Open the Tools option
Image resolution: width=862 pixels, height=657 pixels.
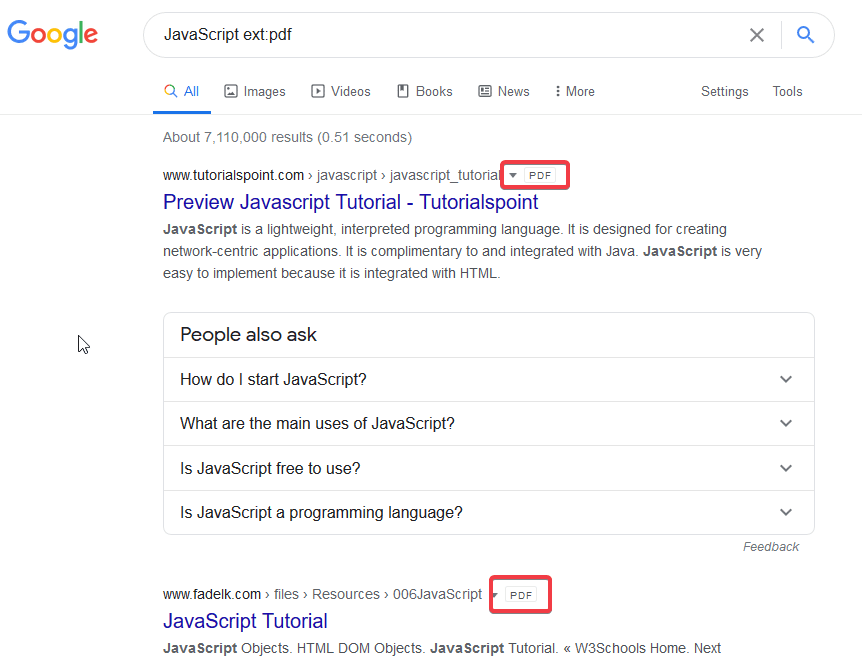click(x=787, y=91)
